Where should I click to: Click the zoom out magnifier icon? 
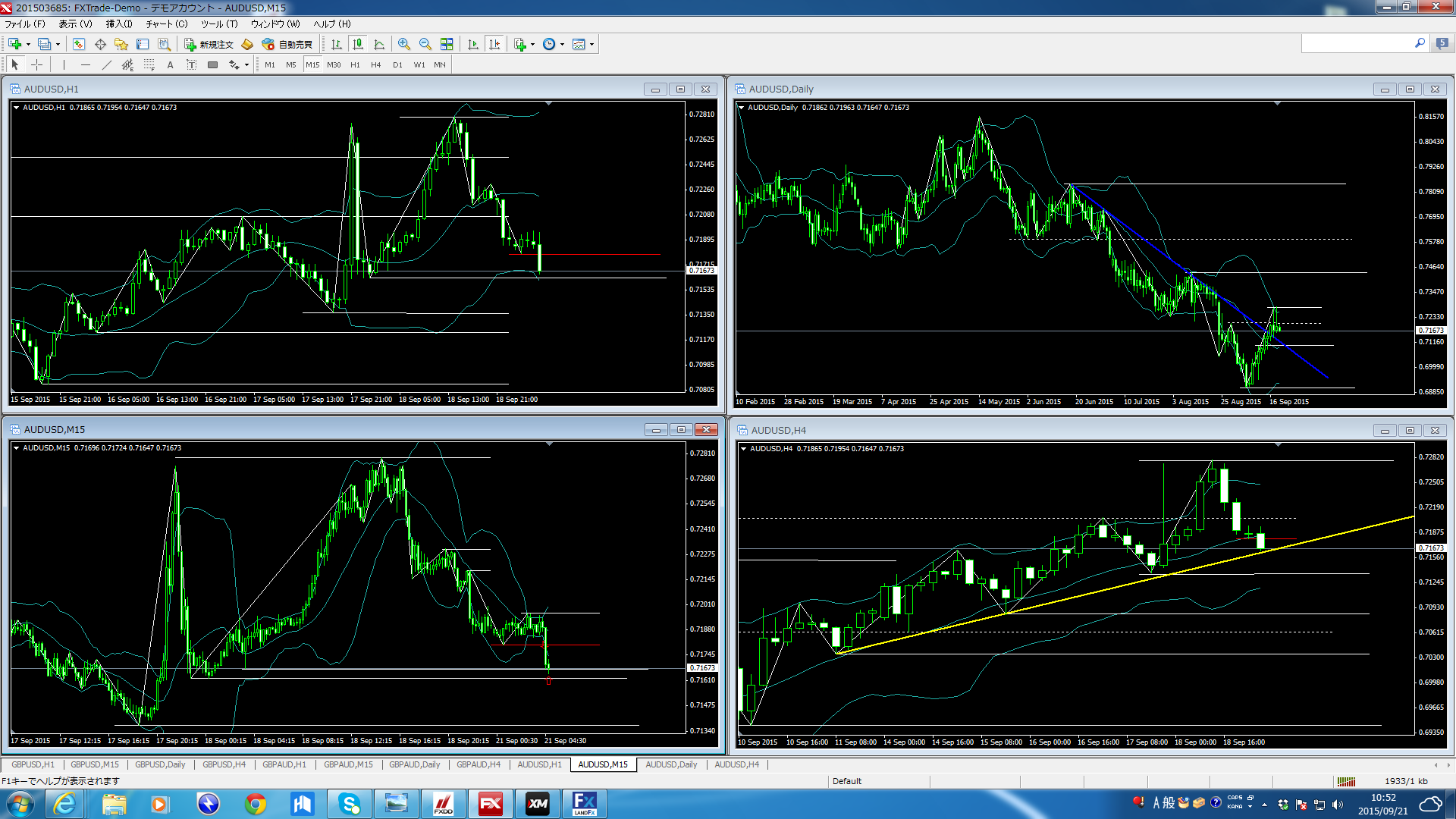(425, 44)
